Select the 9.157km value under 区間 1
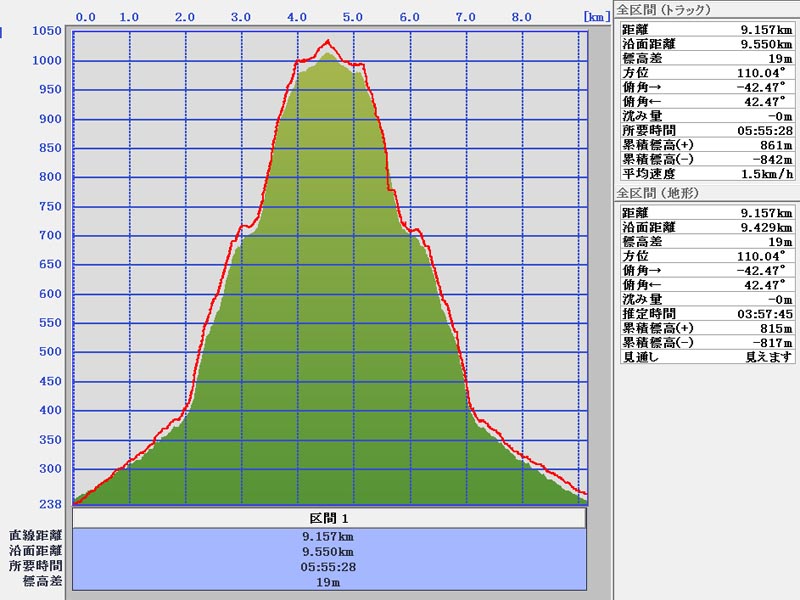Screen dimensions: 800x600 coord(329,536)
